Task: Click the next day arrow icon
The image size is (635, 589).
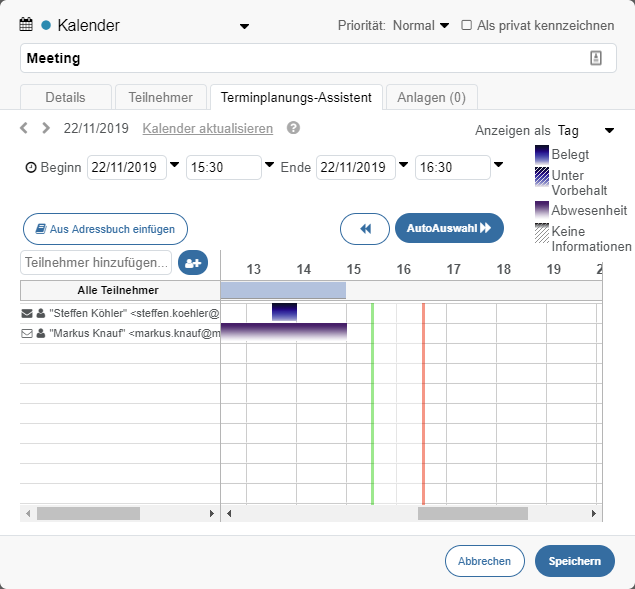Action: [x=45, y=128]
